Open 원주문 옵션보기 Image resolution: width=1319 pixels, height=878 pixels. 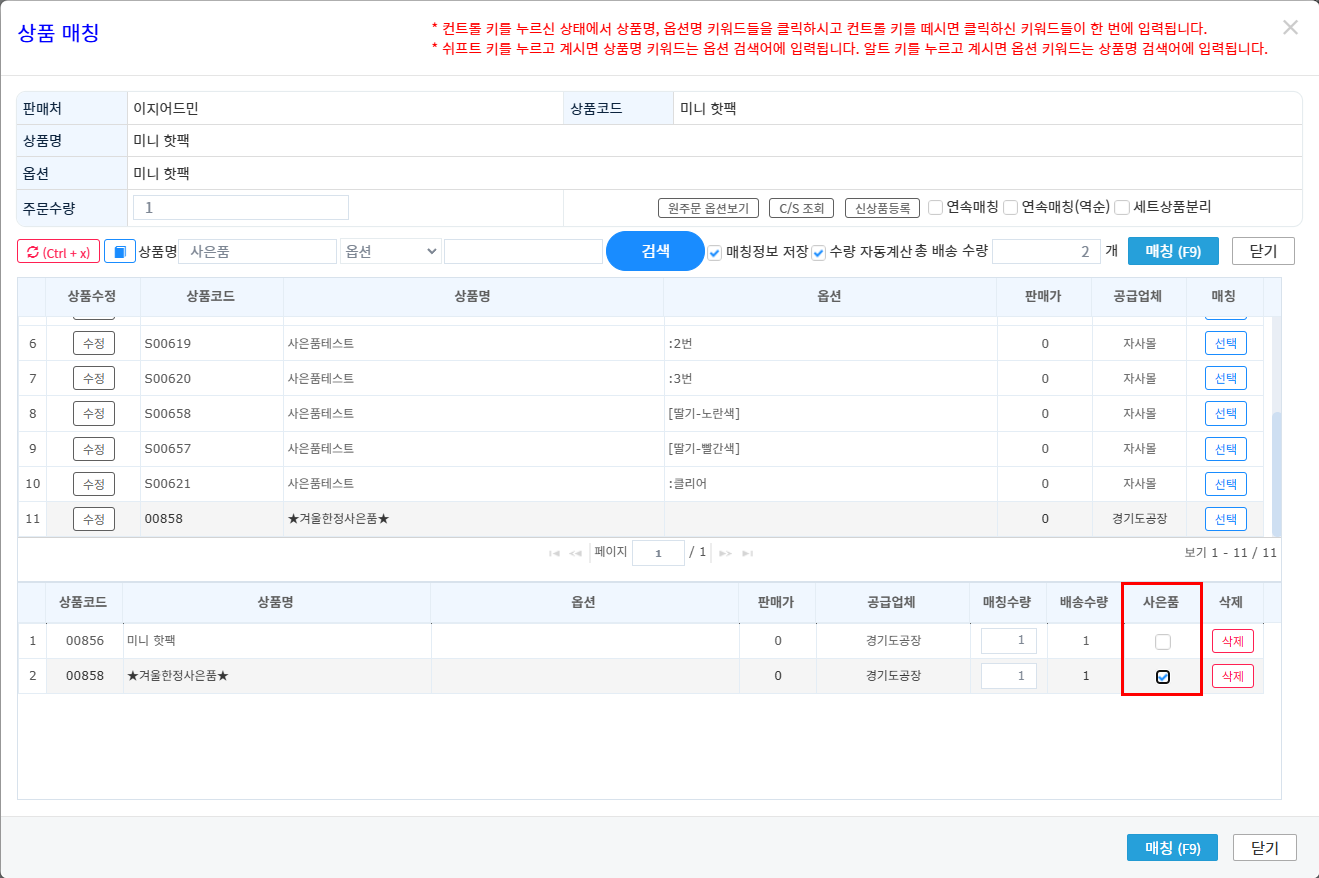(x=709, y=208)
